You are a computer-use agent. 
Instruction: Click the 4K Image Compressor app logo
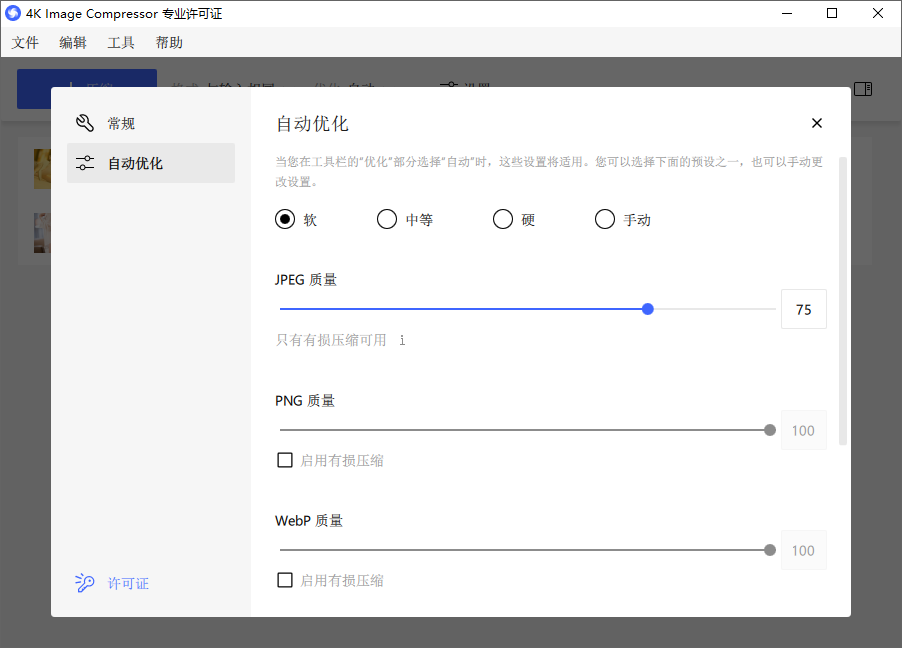pos(13,13)
